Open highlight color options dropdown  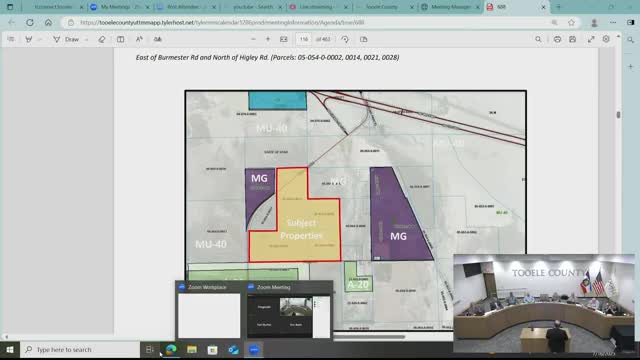tap(40, 39)
